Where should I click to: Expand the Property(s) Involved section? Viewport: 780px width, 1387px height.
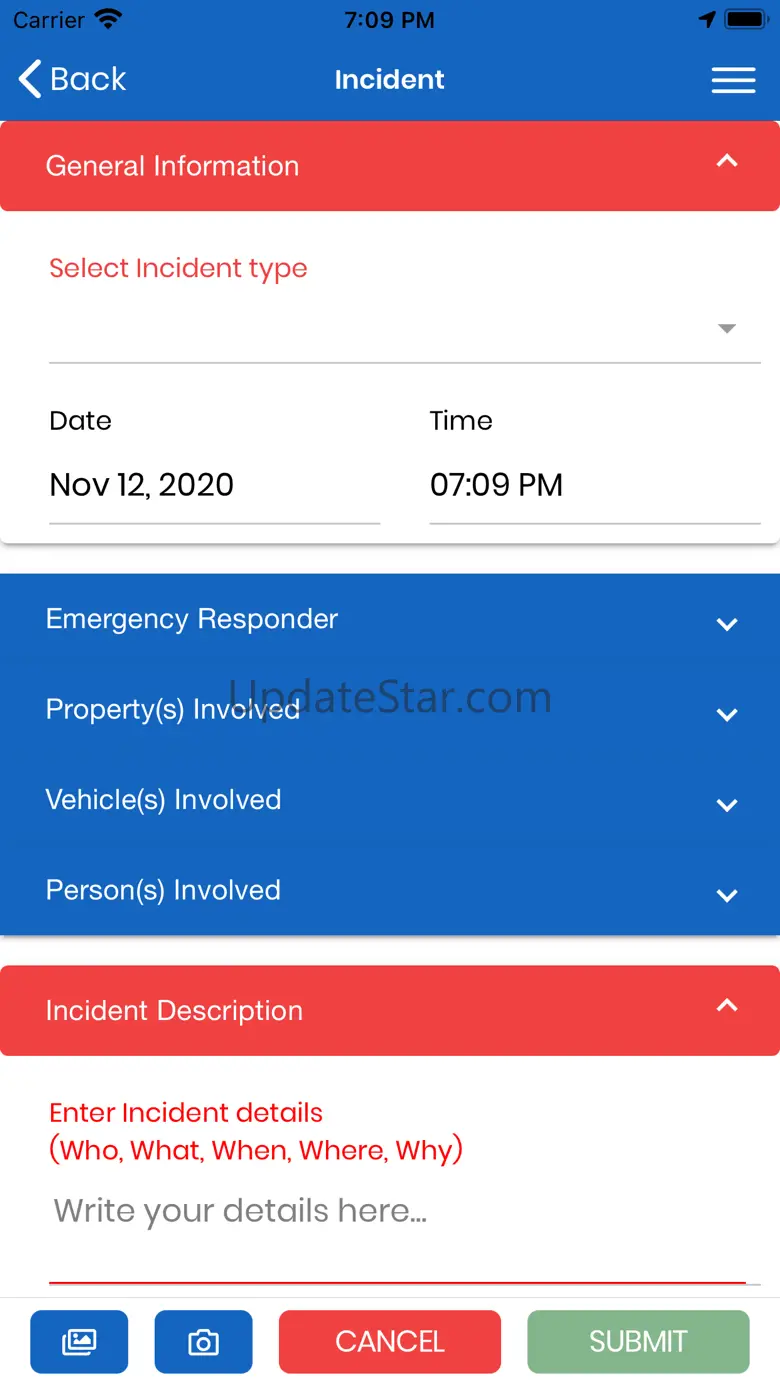coord(727,714)
